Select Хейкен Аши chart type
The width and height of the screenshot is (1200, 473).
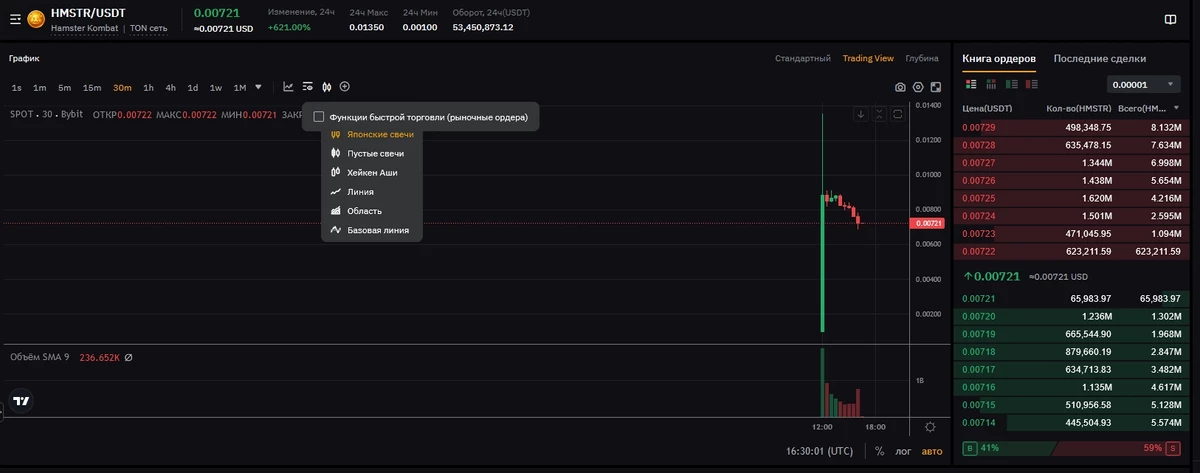pyautogui.click(x=372, y=172)
